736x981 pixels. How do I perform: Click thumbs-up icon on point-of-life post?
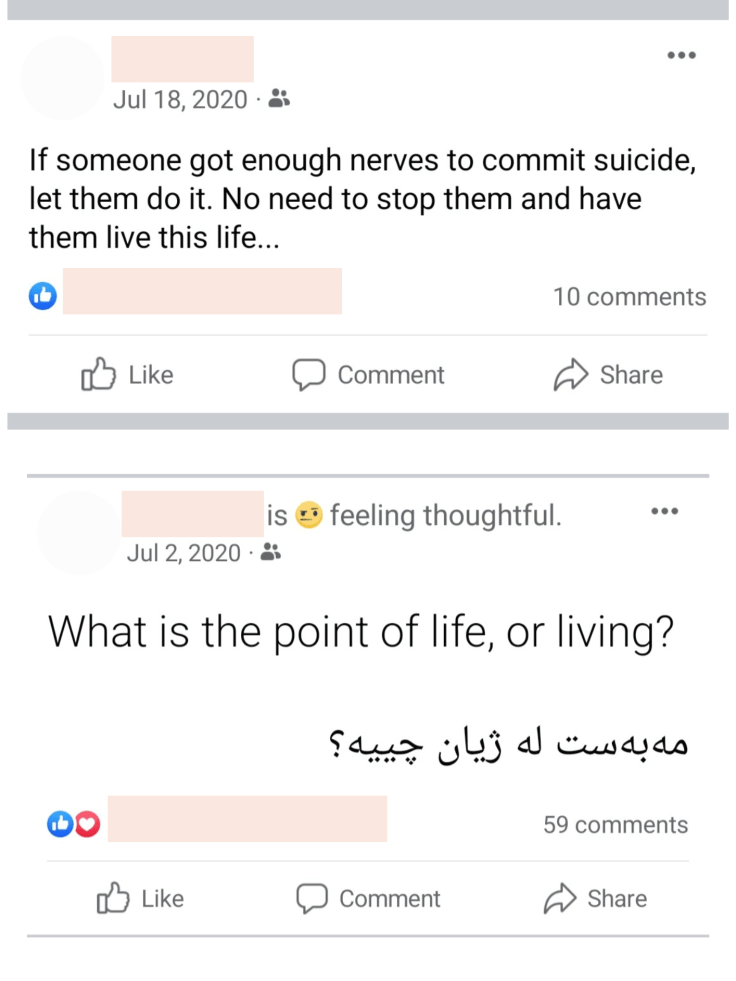[113, 898]
